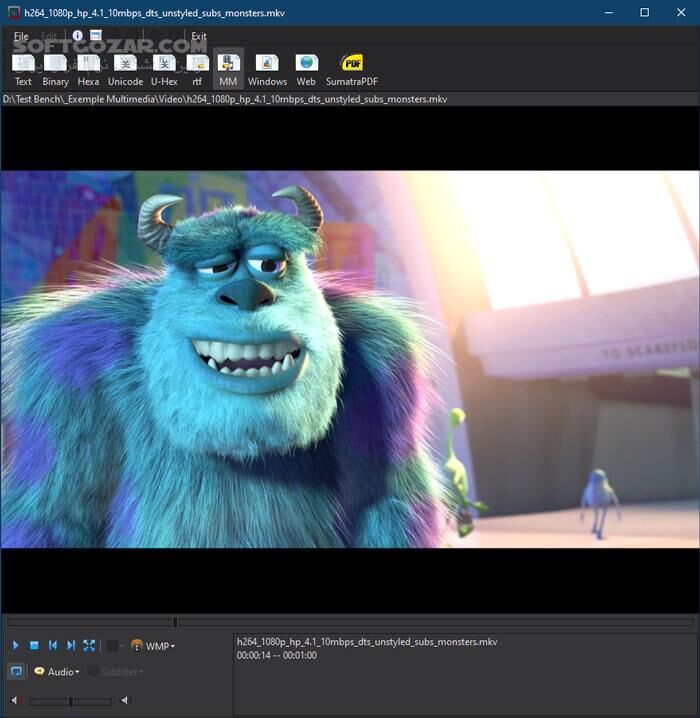Screen dimensions: 700x718
Task: Stop video playback
Action: 34,646
